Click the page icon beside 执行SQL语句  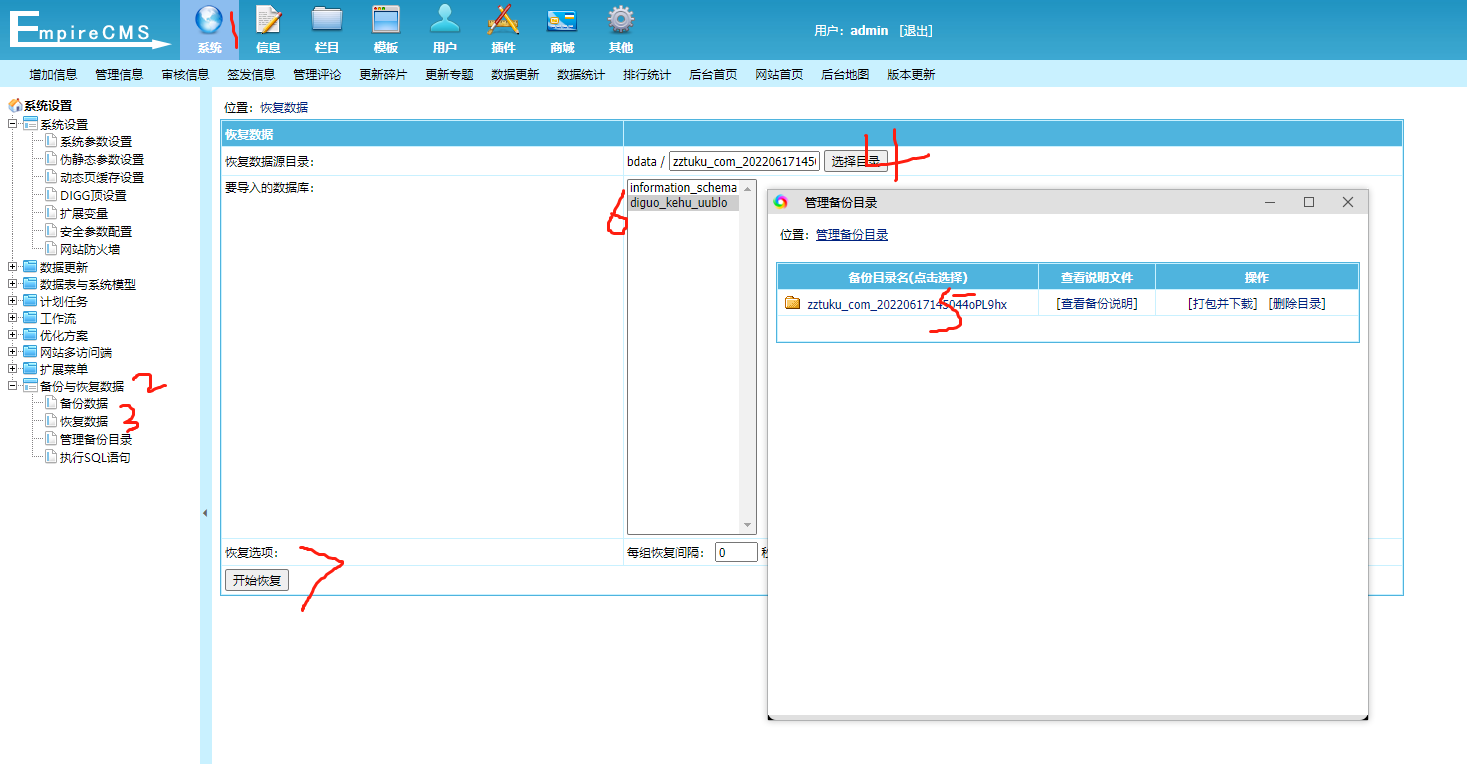pos(51,457)
